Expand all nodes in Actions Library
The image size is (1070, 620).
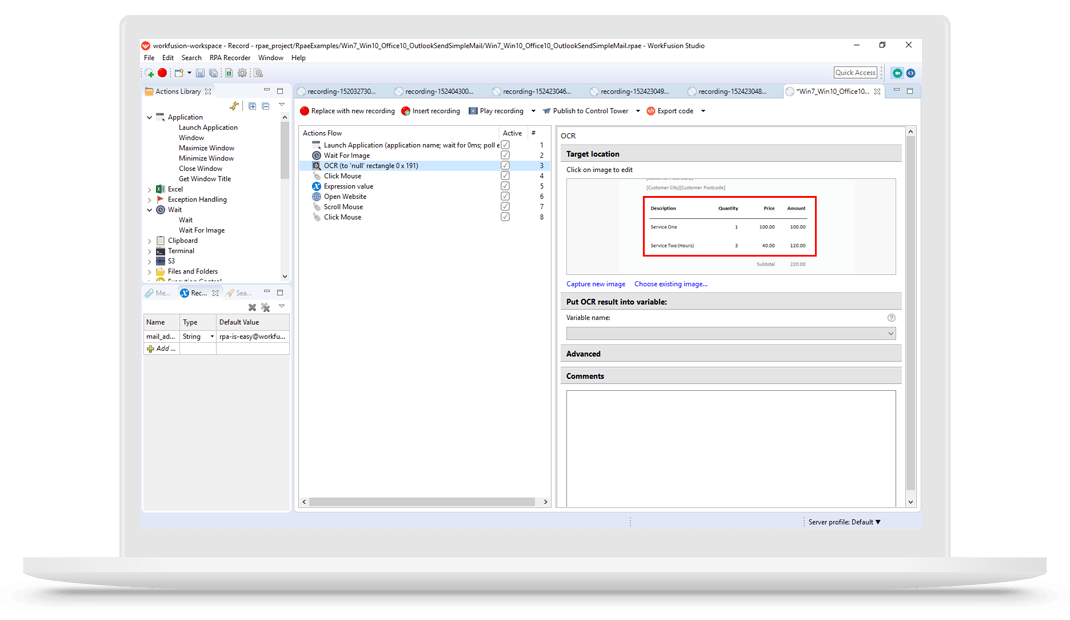(x=252, y=106)
